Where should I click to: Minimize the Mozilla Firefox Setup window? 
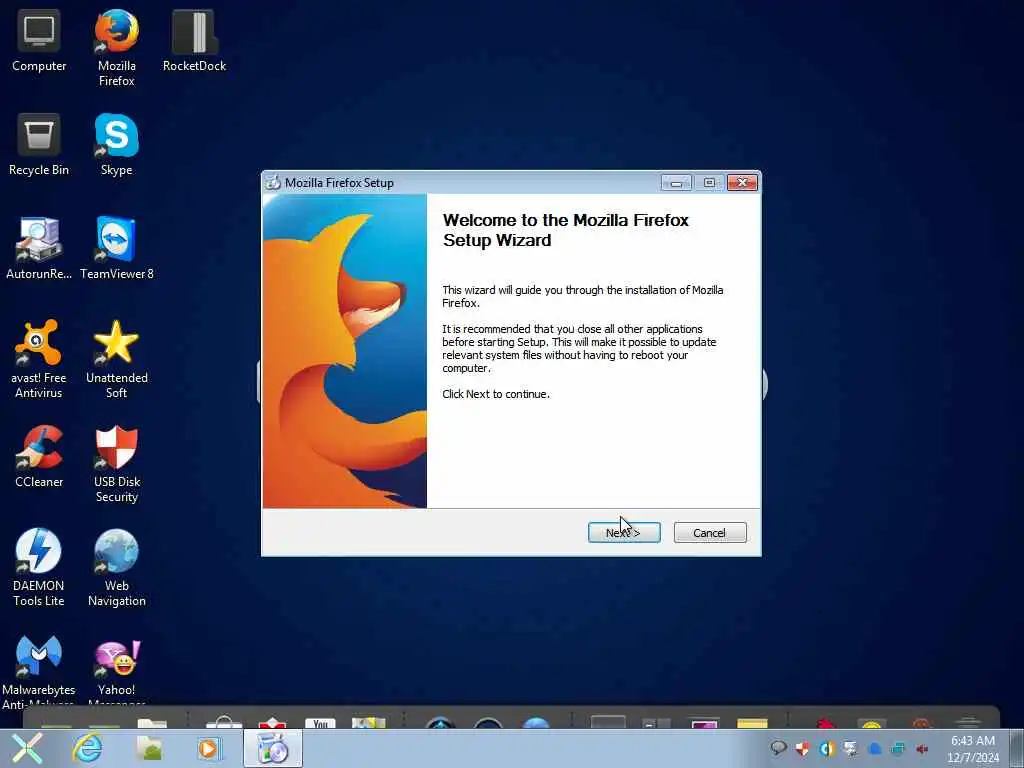(x=676, y=183)
